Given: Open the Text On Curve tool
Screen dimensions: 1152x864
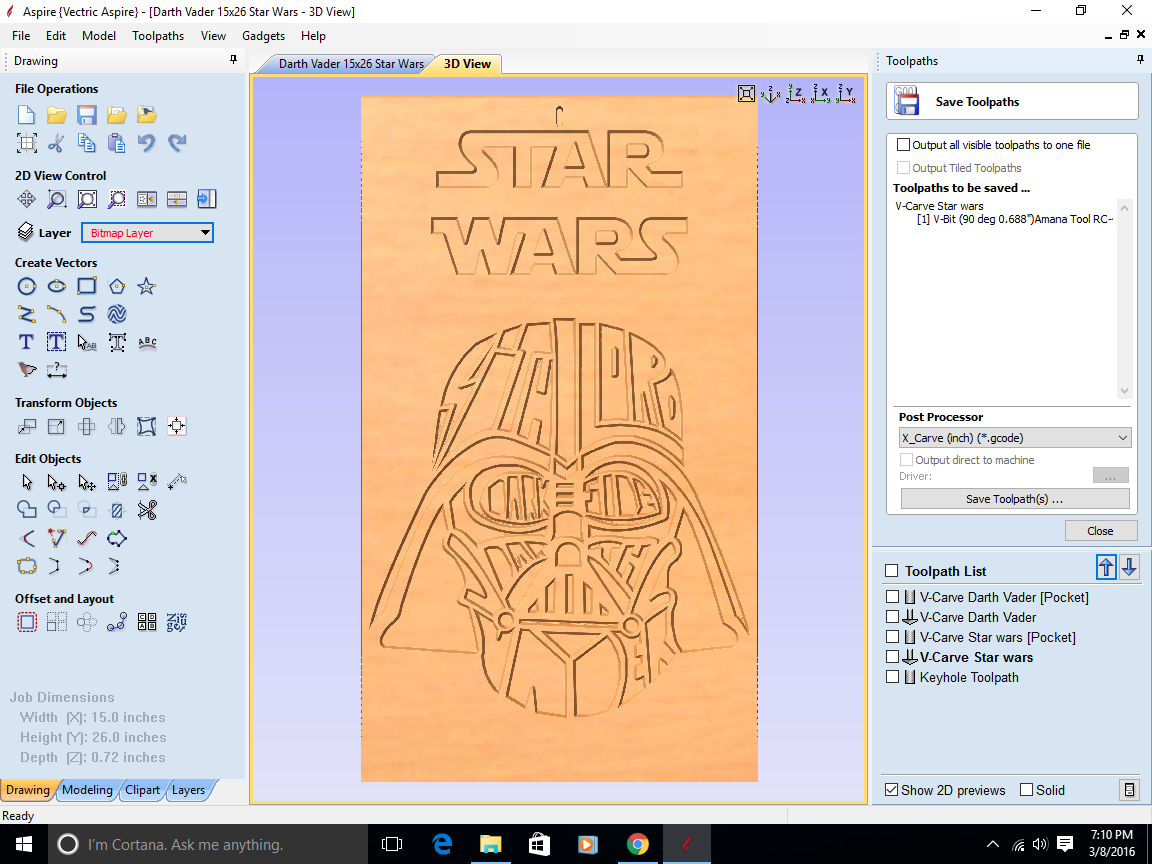Looking at the screenshot, I should 146,342.
